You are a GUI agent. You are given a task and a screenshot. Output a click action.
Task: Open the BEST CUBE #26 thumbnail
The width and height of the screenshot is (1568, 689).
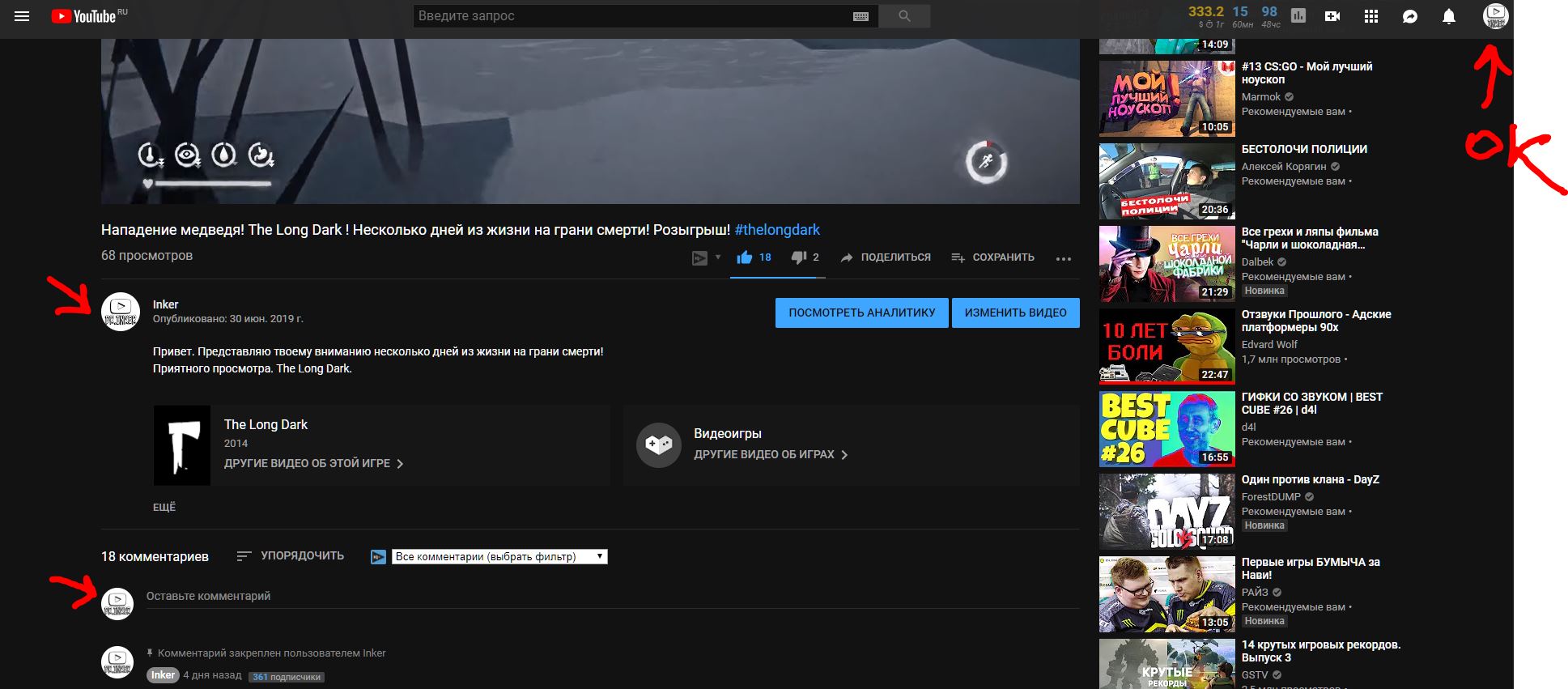coord(1167,428)
